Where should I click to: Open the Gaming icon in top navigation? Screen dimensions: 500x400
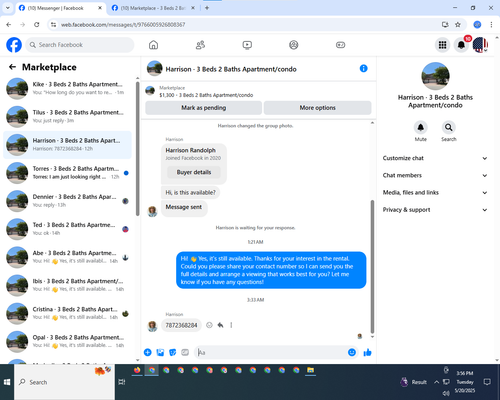[340, 45]
